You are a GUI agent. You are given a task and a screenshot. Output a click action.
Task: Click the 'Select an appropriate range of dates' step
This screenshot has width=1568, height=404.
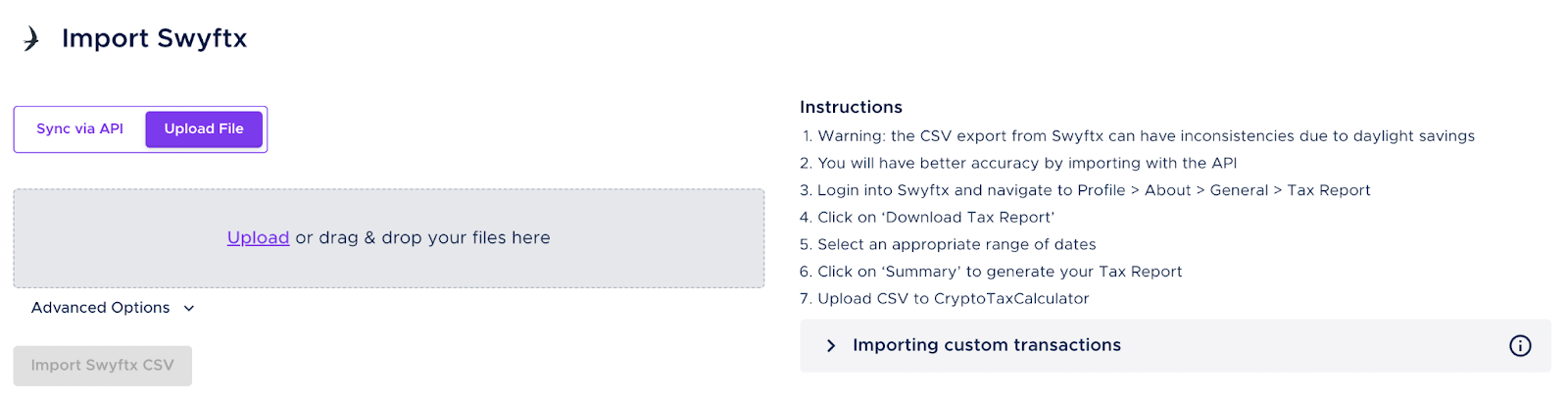pos(948,244)
